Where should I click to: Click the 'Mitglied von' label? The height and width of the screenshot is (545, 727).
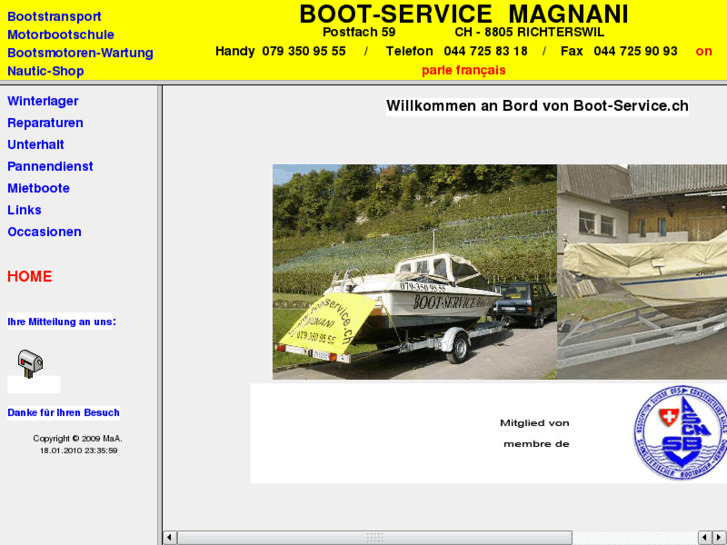(x=535, y=423)
